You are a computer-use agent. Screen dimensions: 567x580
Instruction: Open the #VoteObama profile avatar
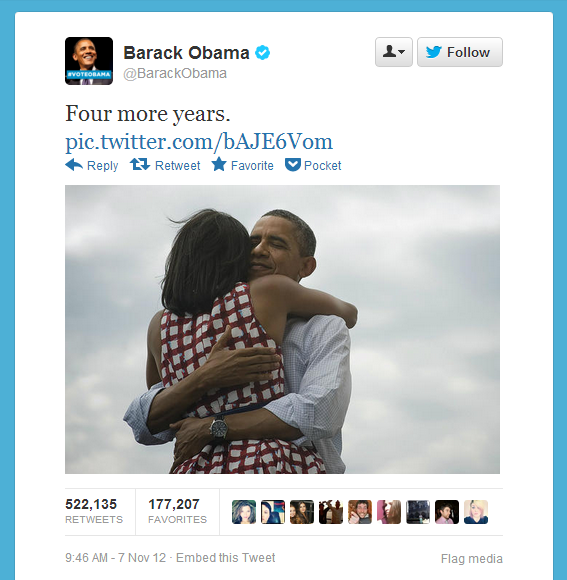[x=89, y=61]
